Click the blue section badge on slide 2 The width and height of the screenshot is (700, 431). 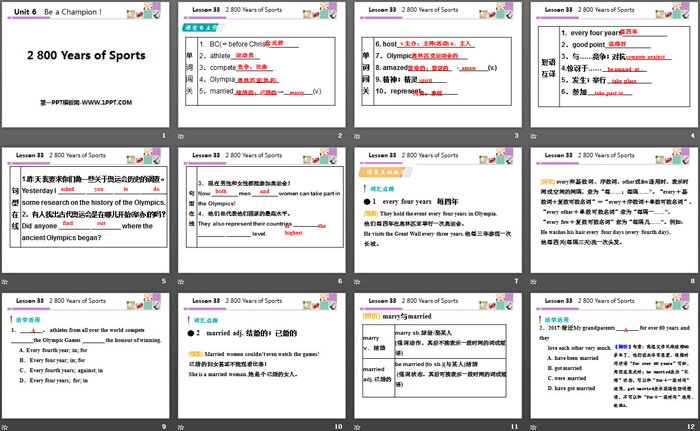point(204,28)
